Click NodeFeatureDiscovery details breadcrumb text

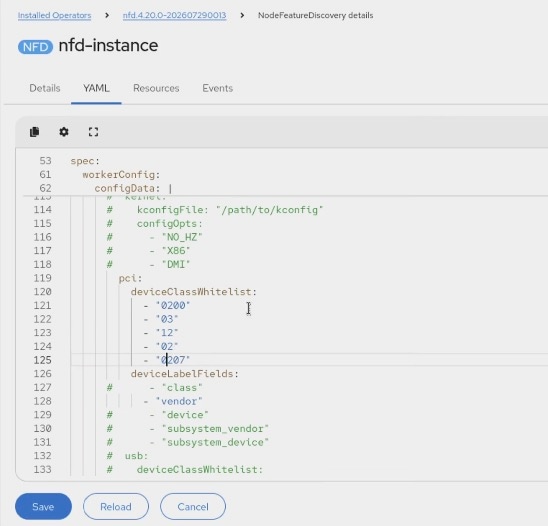point(316,15)
